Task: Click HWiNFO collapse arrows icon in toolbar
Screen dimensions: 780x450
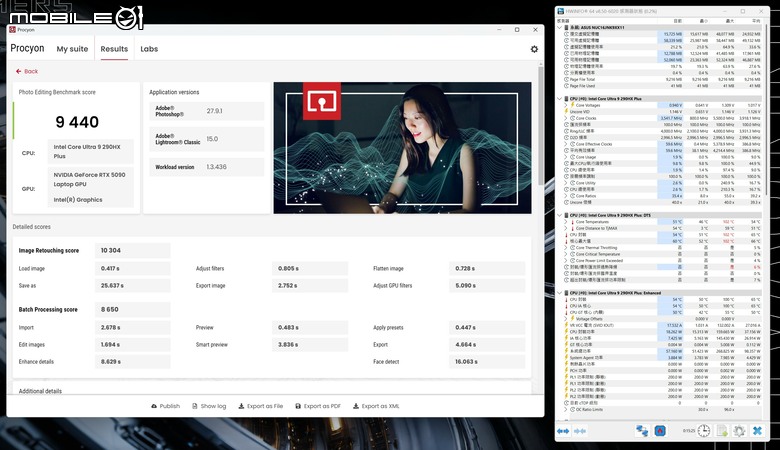Action: pos(580,431)
